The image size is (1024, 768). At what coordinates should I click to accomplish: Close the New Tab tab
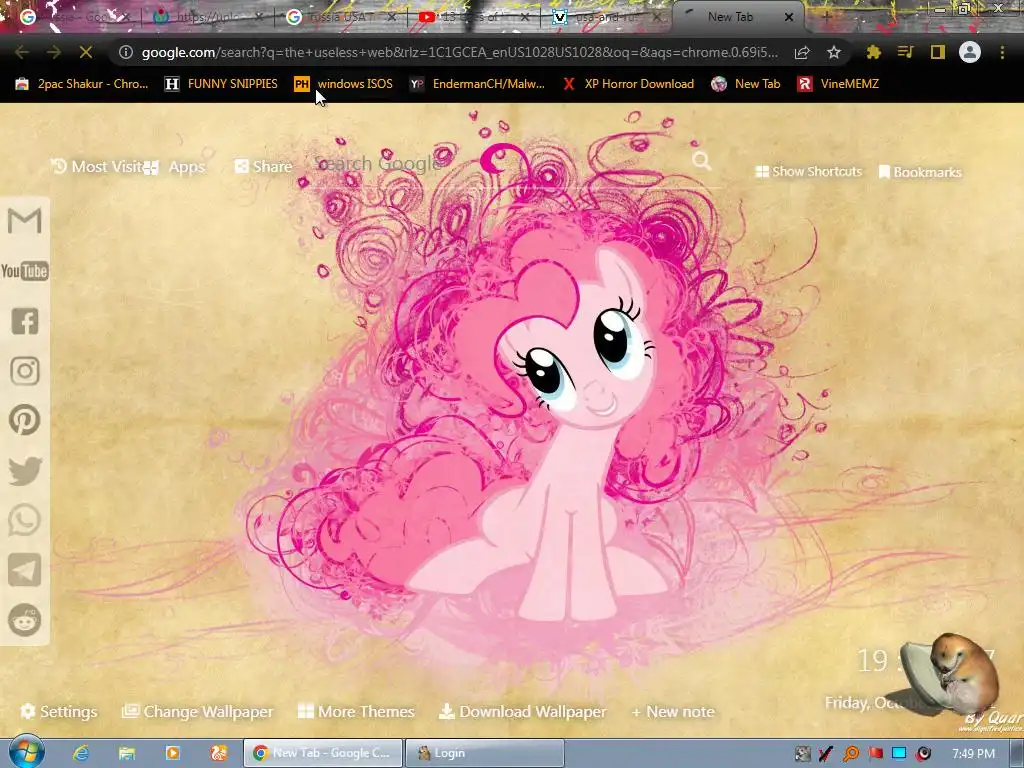point(789,18)
